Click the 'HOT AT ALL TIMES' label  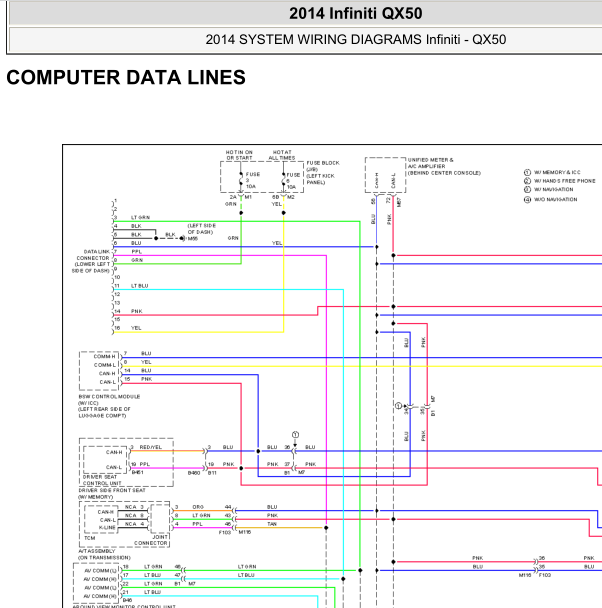(x=282, y=155)
